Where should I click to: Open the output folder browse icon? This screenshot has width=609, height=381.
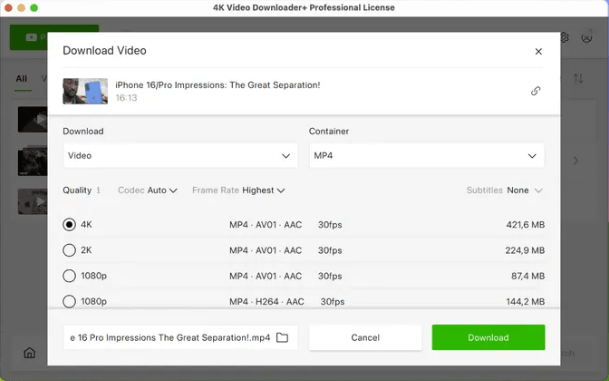(x=282, y=338)
